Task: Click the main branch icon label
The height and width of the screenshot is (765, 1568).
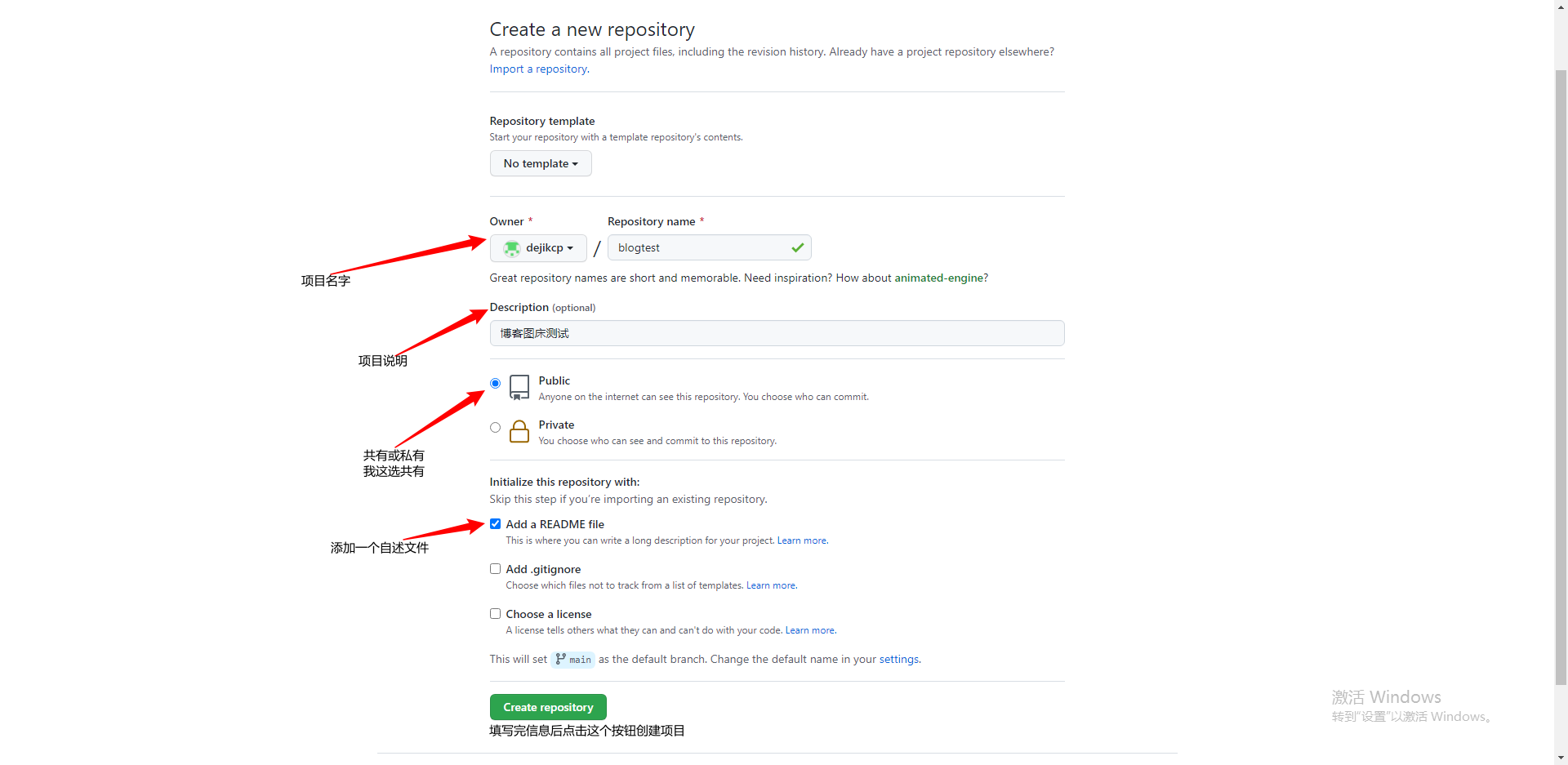Action: click(x=573, y=660)
